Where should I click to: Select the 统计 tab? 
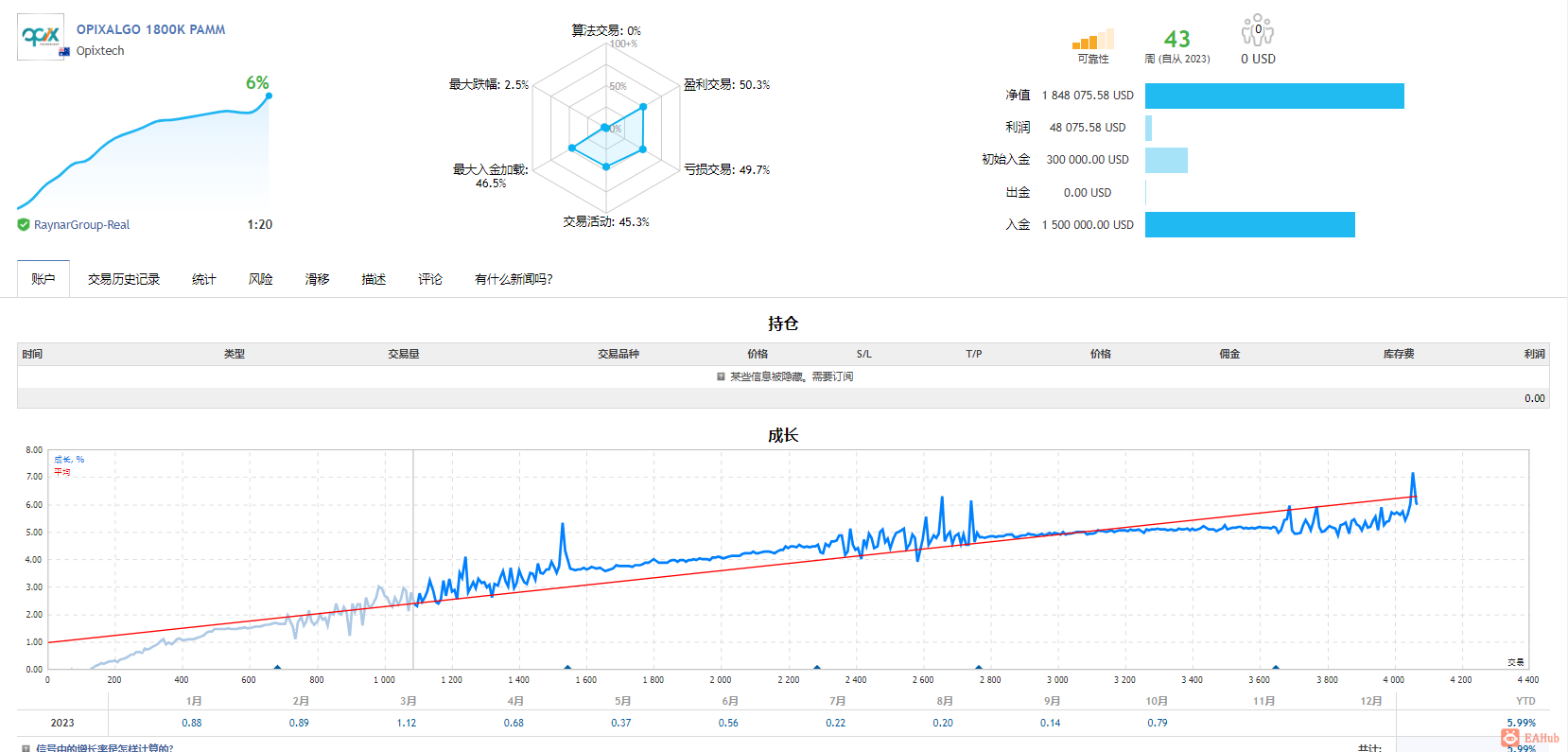[x=204, y=279]
